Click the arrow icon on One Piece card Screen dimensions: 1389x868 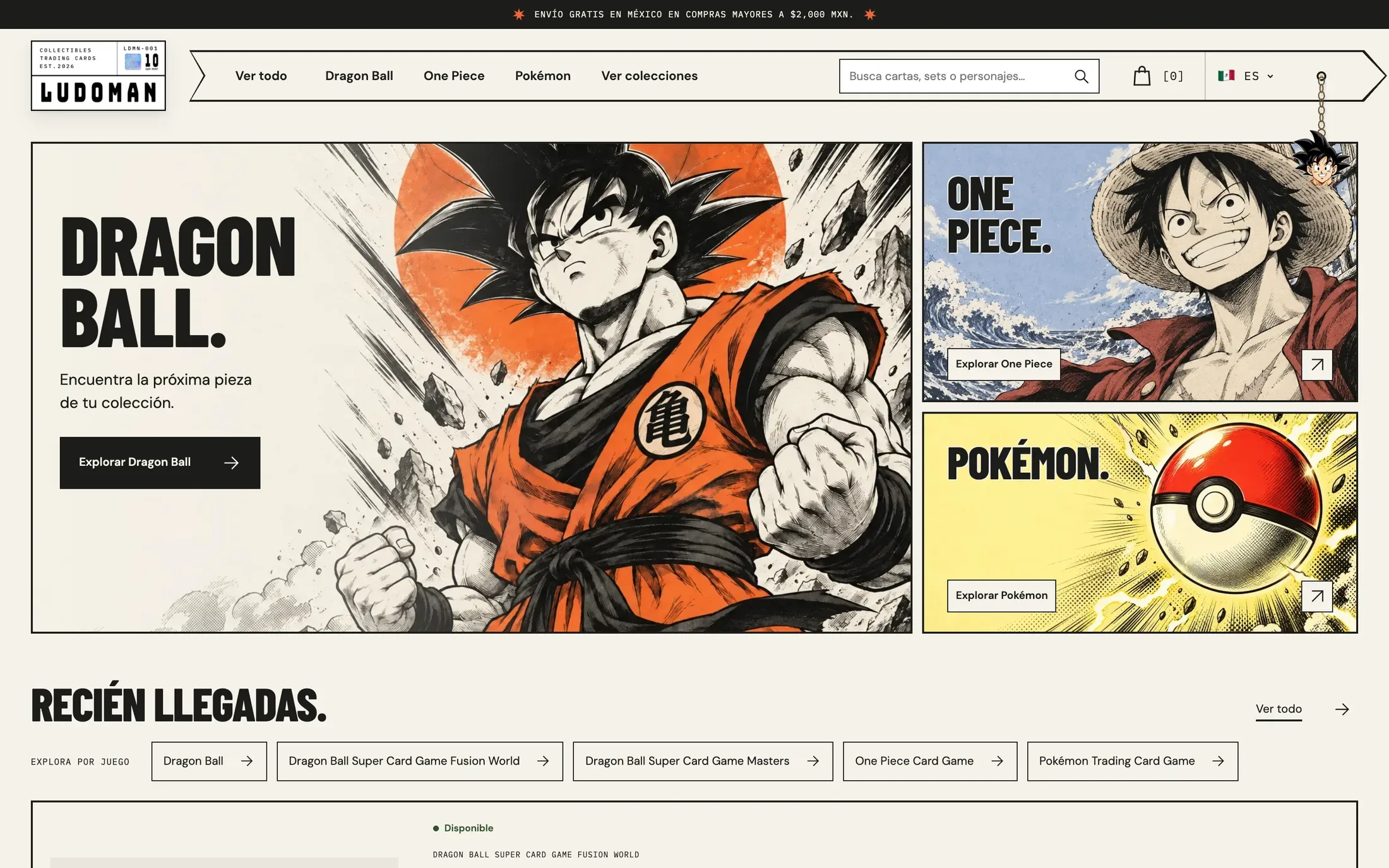1317,365
